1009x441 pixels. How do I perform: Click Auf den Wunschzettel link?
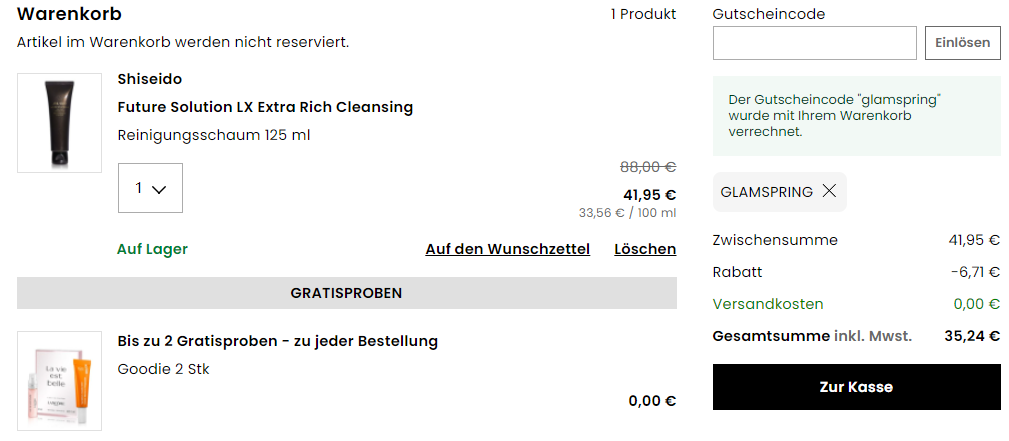pos(508,249)
